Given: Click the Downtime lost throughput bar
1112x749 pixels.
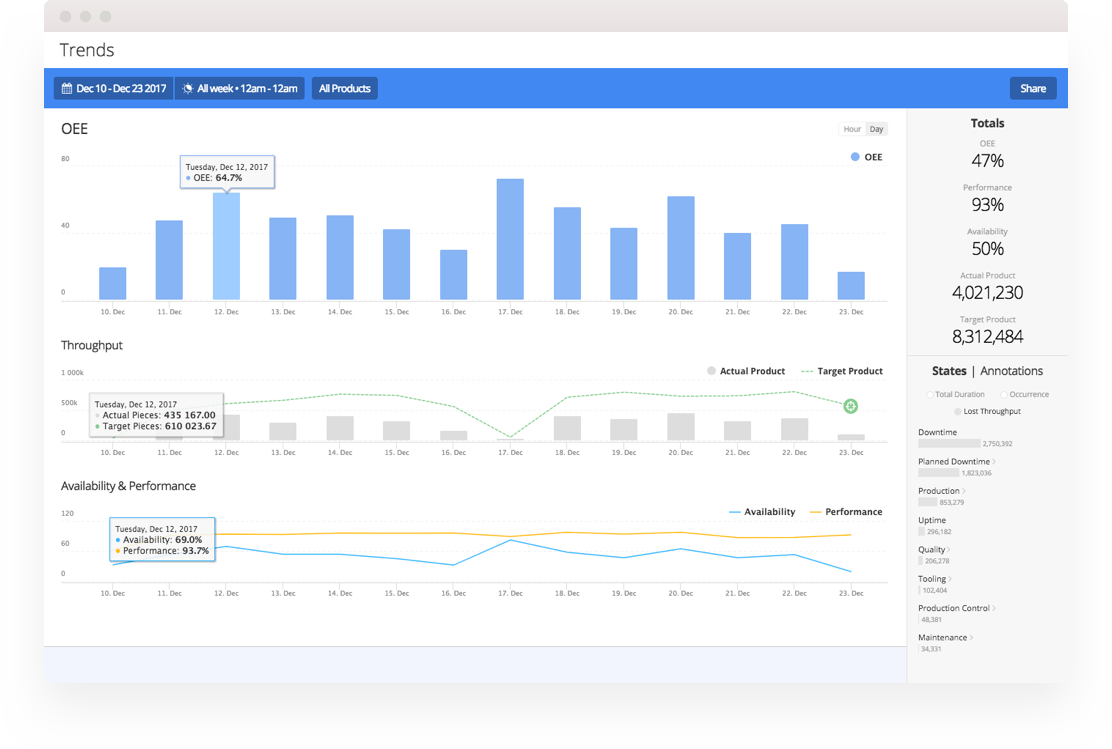Looking at the screenshot, I should pos(949,443).
